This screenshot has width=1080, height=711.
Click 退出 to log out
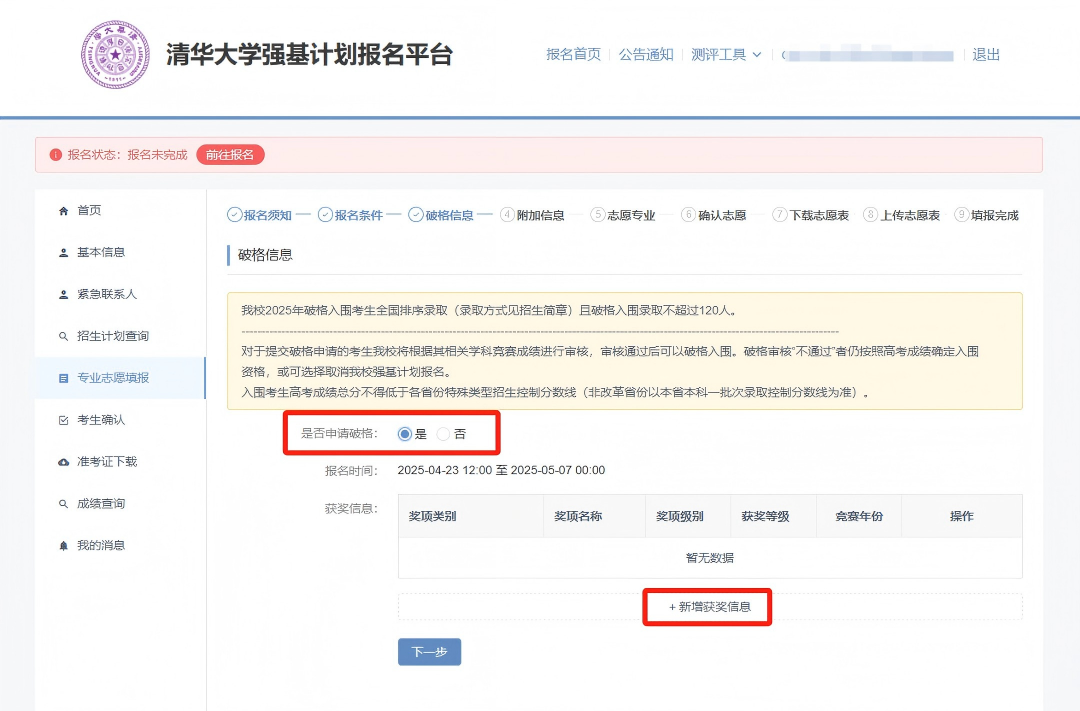point(986,55)
